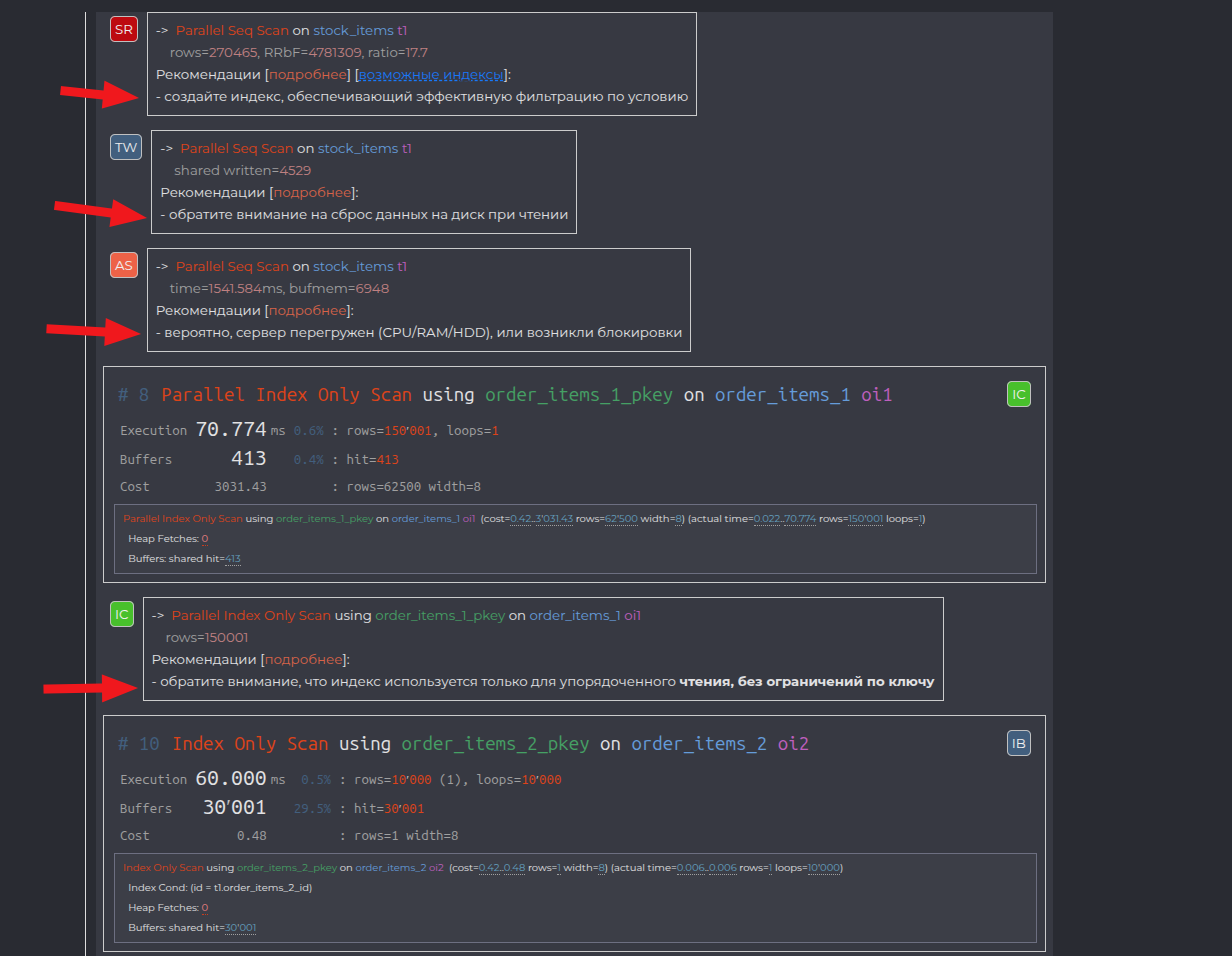
Task: Click the red SR node badge
Action: 123,29
